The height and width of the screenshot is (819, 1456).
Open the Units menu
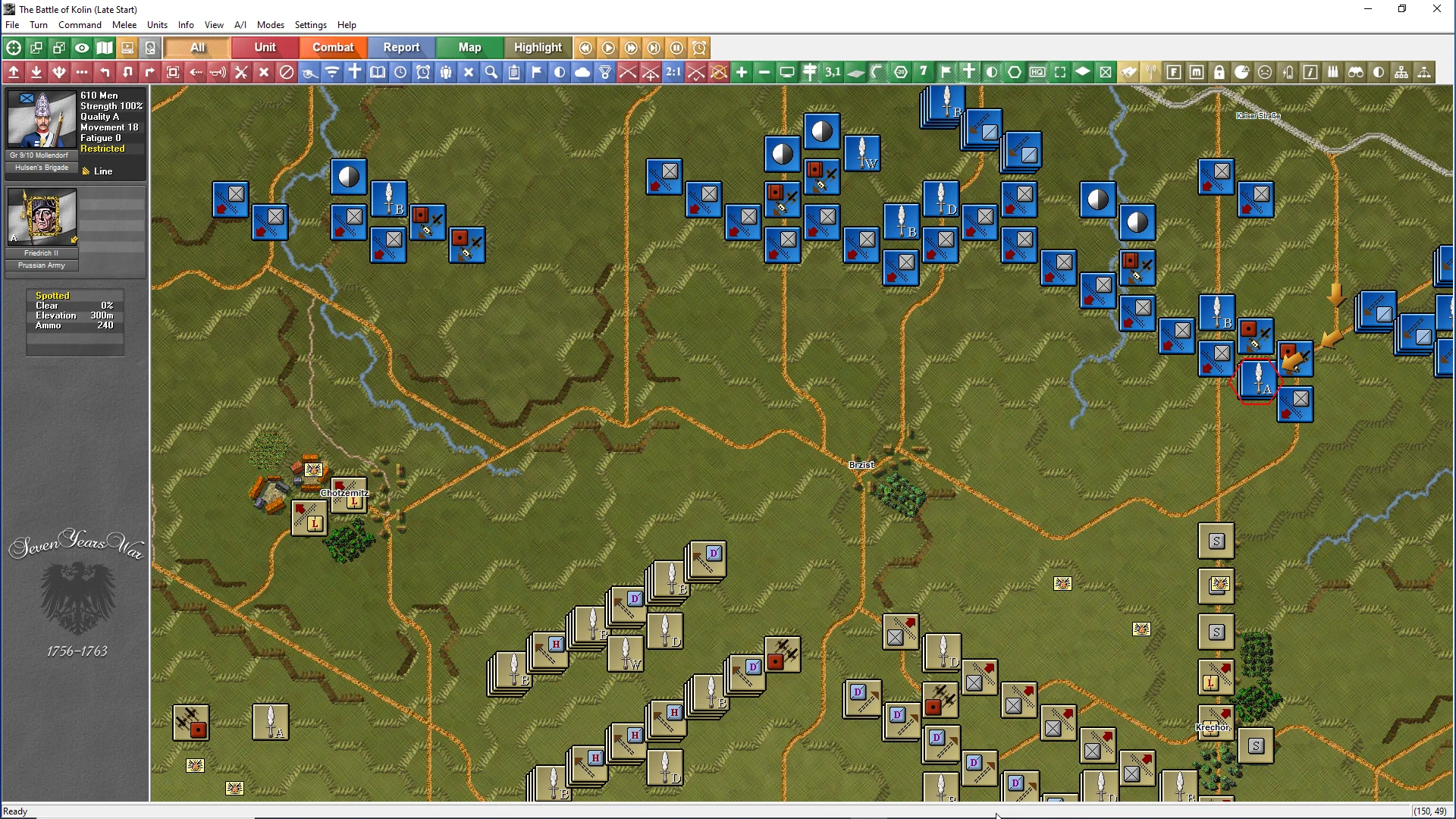point(157,25)
